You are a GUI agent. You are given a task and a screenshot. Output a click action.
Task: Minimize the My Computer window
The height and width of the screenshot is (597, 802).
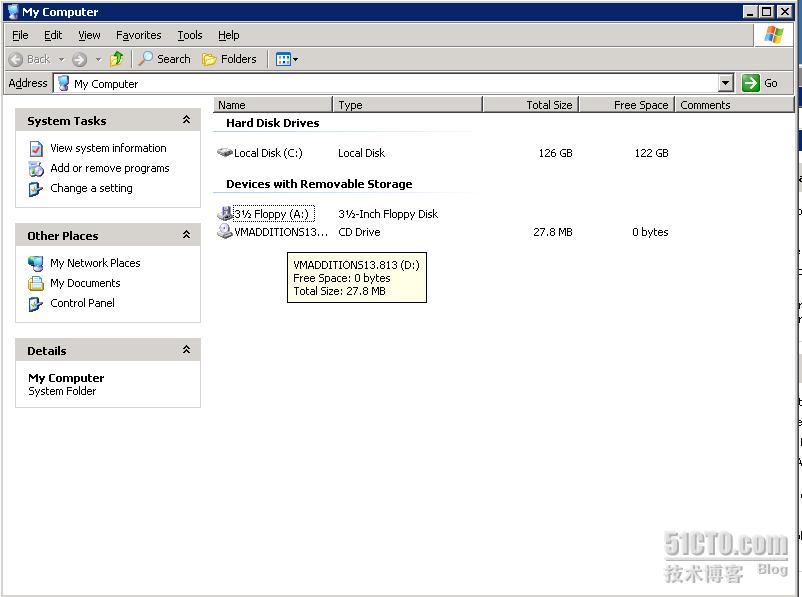pos(749,12)
